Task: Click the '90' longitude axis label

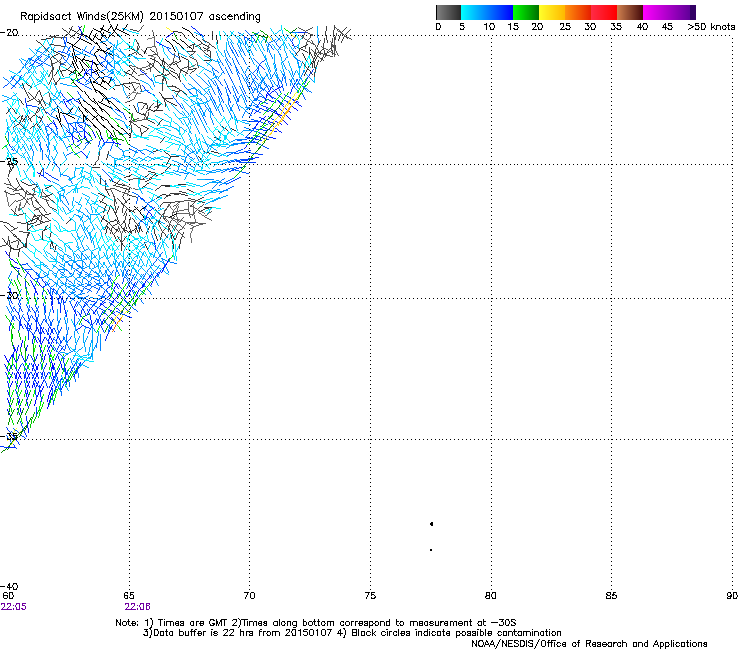Action: (732, 596)
